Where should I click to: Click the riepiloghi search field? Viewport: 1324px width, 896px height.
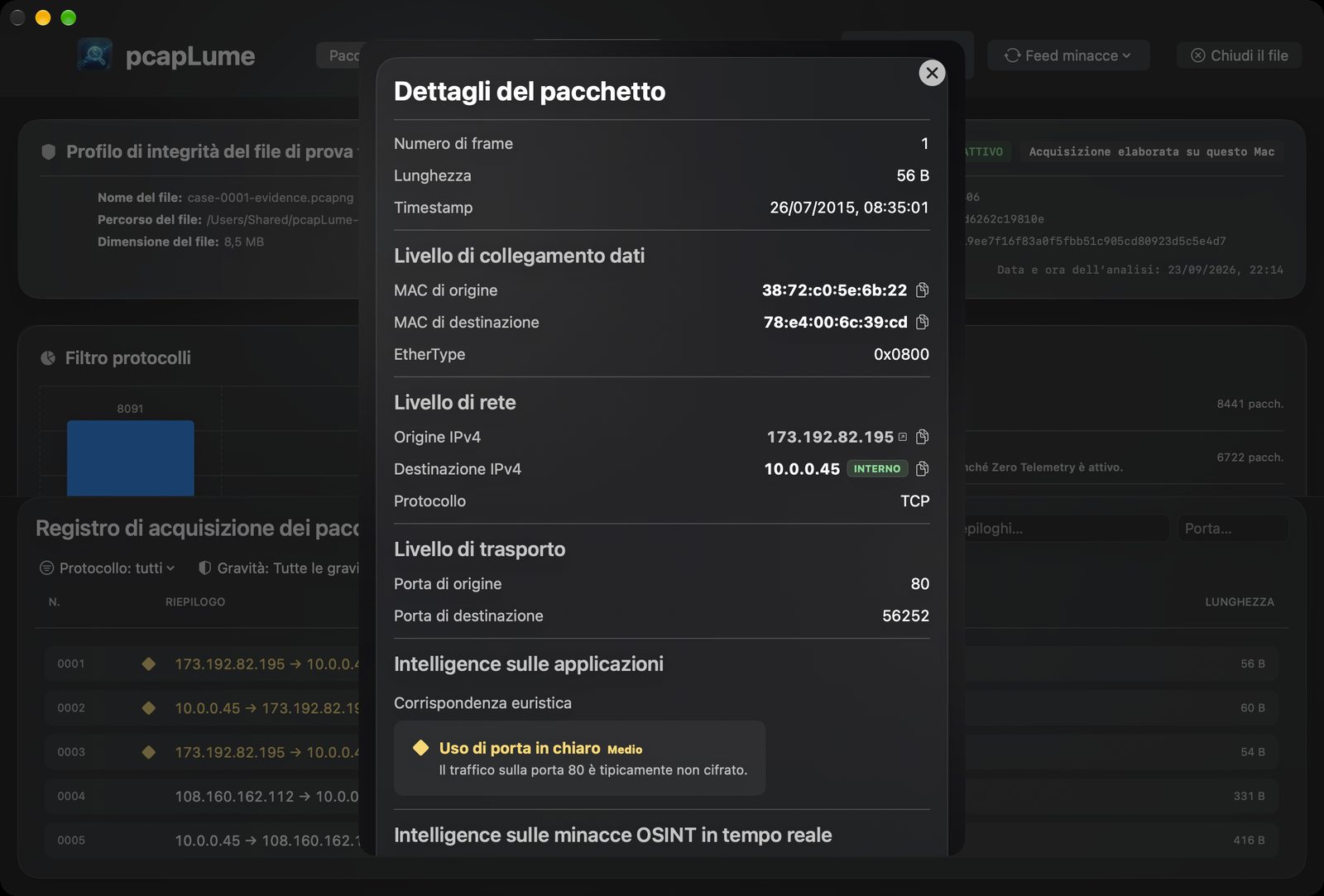click(1067, 529)
